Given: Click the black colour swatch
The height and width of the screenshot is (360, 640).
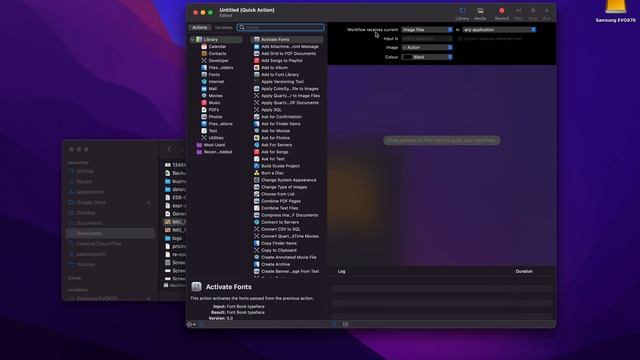Looking at the screenshot, I should coord(407,57).
